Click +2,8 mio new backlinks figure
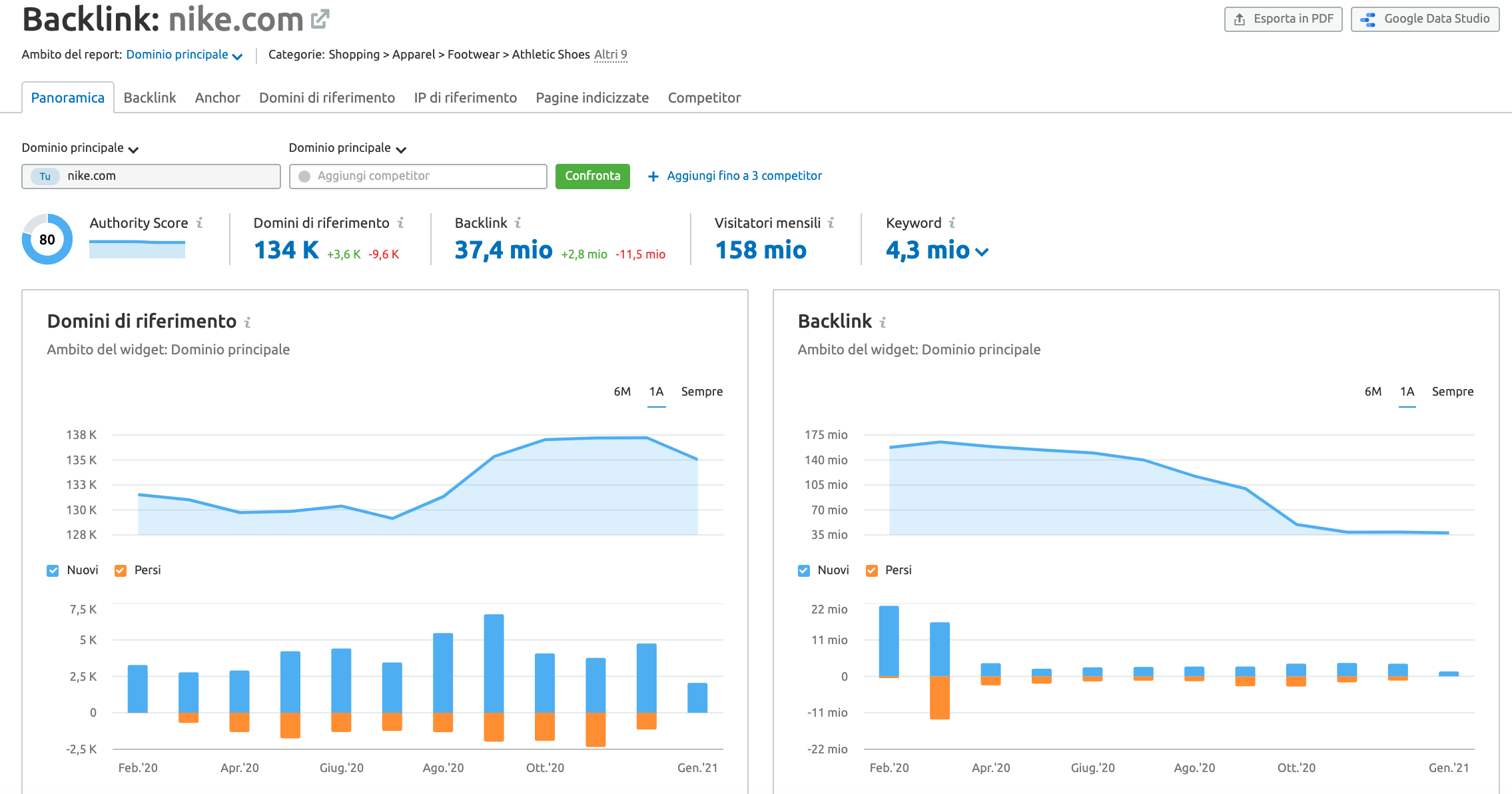This screenshot has width=1512, height=794. pos(584,254)
